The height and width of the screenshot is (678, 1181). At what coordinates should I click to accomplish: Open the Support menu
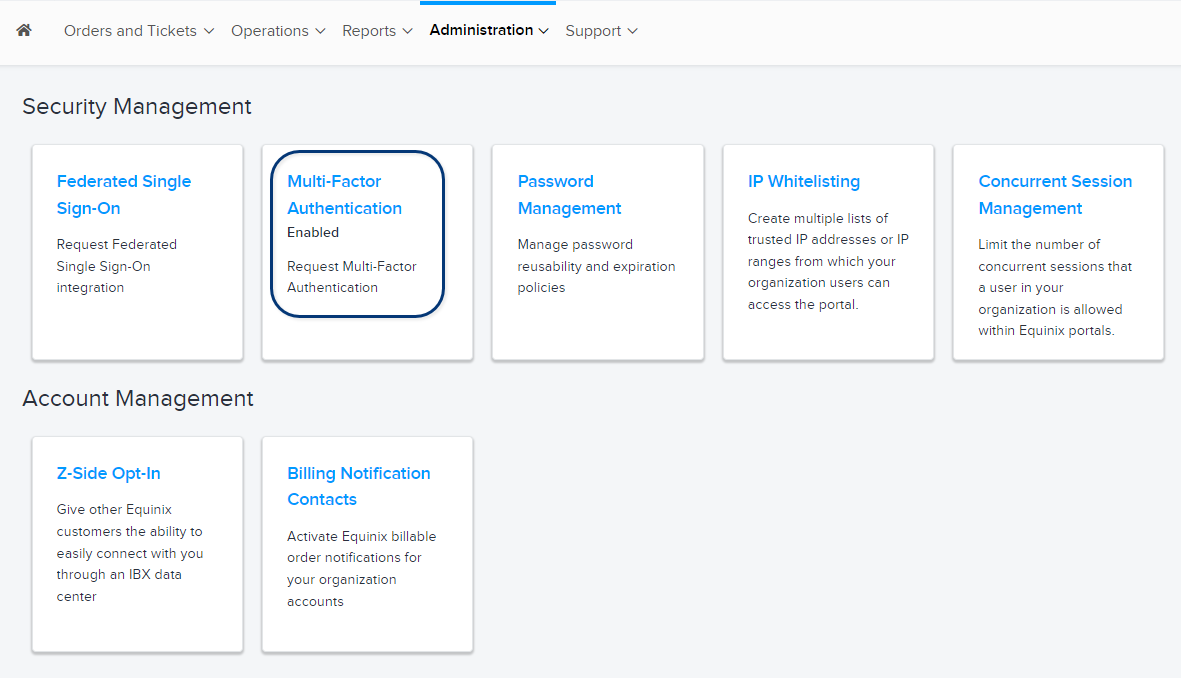[x=601, y=31]
